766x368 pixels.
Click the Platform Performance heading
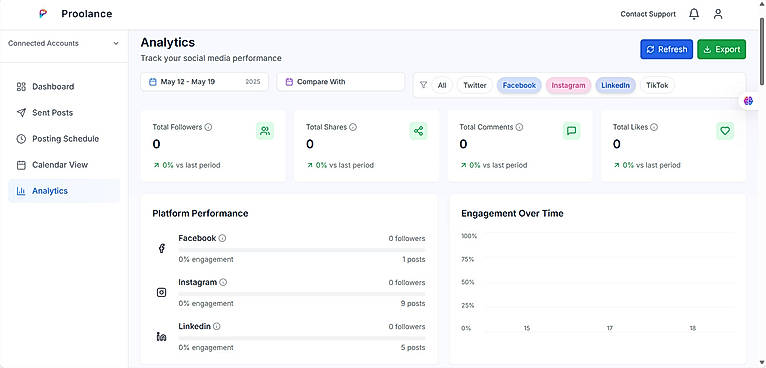click(x=200, y=214)
